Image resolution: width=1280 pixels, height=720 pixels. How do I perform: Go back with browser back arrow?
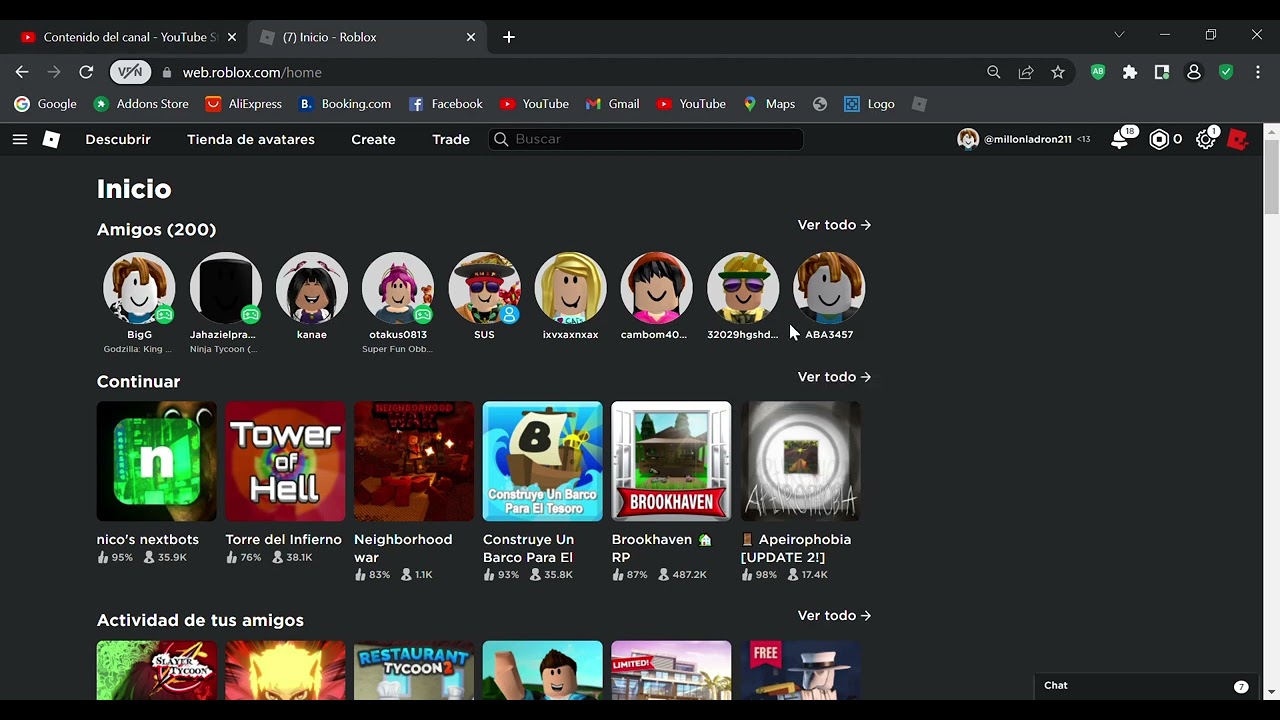[22, 72]
